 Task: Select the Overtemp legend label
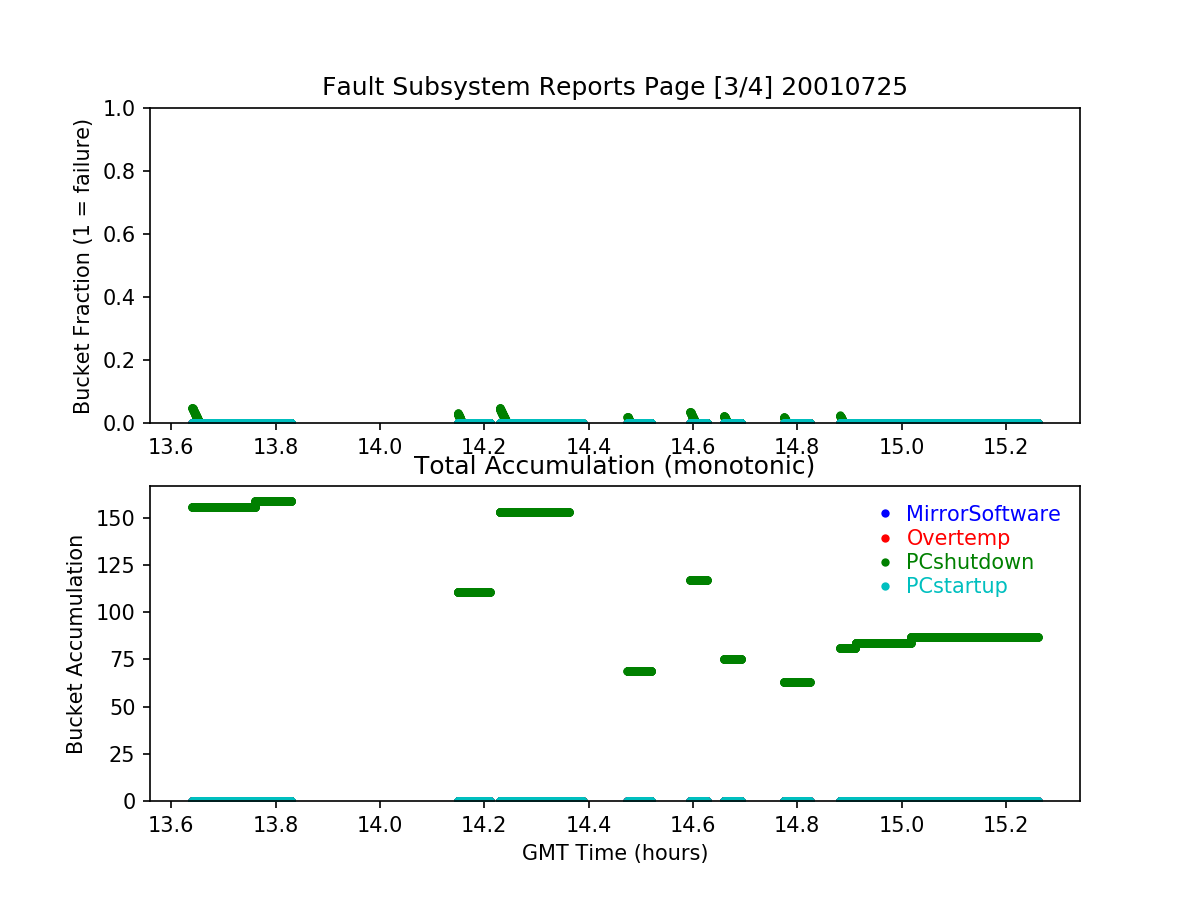tap(957, 538)
